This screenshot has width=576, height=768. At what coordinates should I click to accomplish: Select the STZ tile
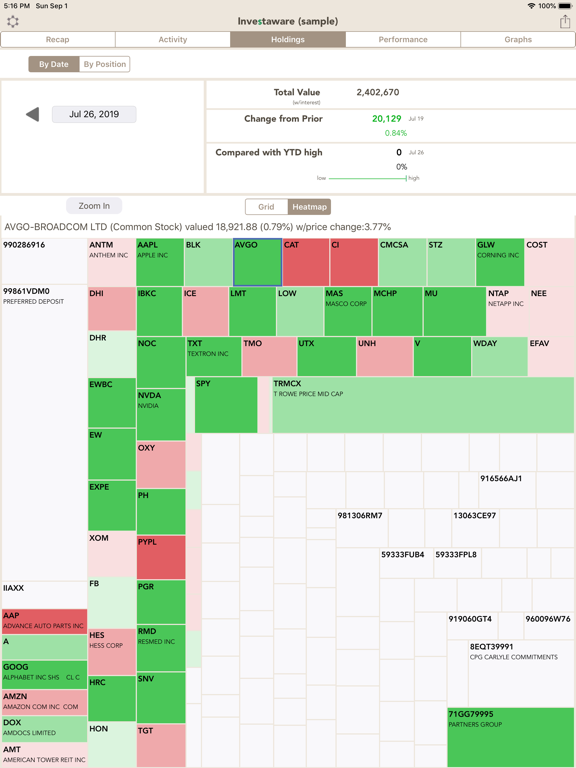tap(451, 262)
